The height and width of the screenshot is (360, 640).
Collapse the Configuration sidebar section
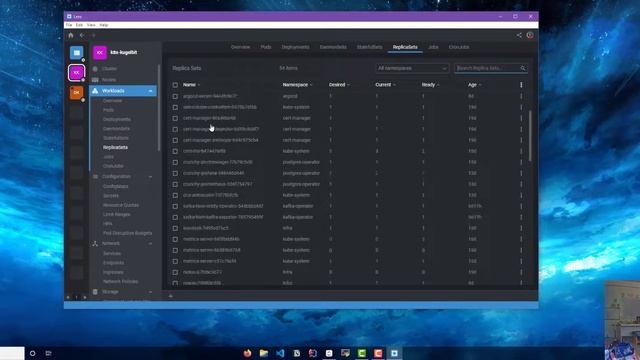151,177
